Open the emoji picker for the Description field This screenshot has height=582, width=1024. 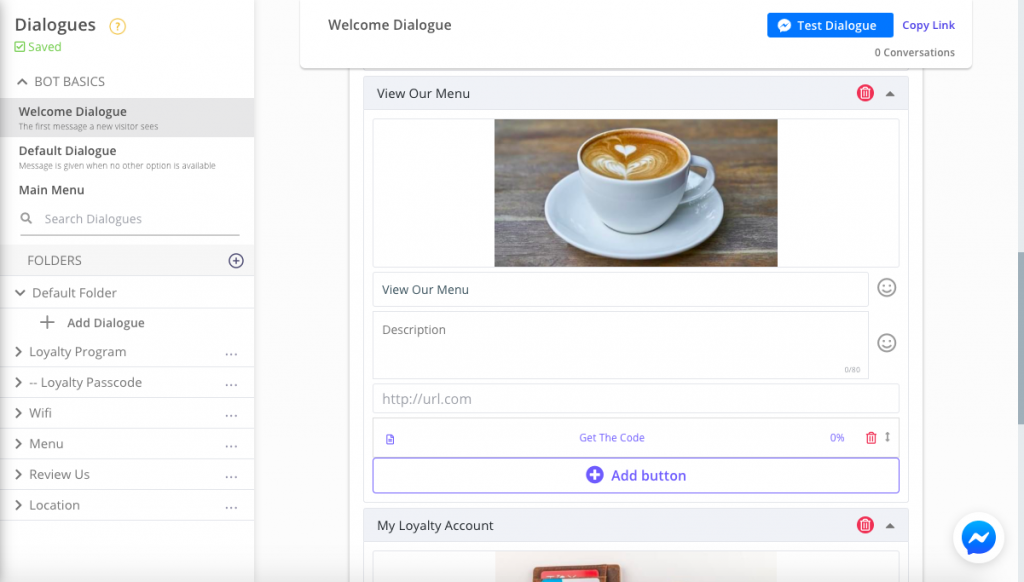click(x=886, y=343)
